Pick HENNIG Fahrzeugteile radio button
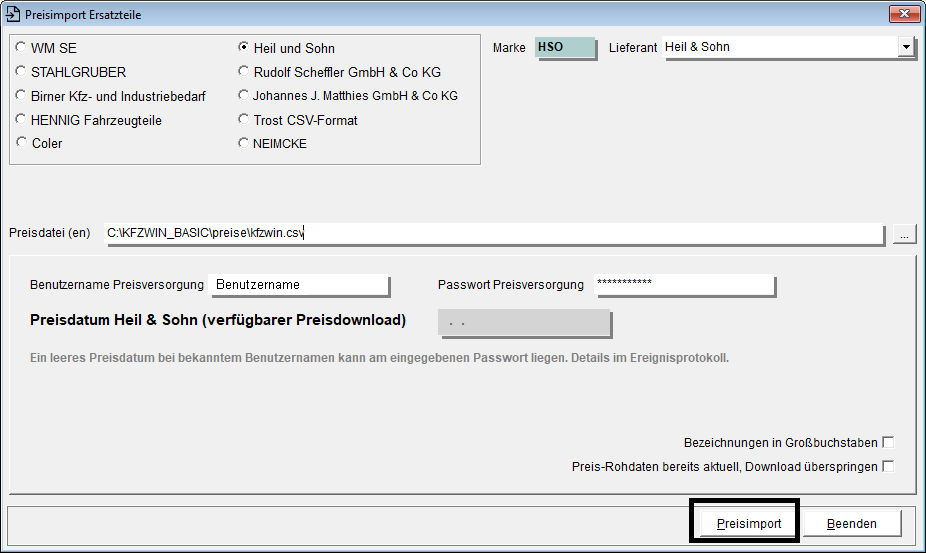The height and width of the screenshot is (553, 926). [x=21, y=119]
